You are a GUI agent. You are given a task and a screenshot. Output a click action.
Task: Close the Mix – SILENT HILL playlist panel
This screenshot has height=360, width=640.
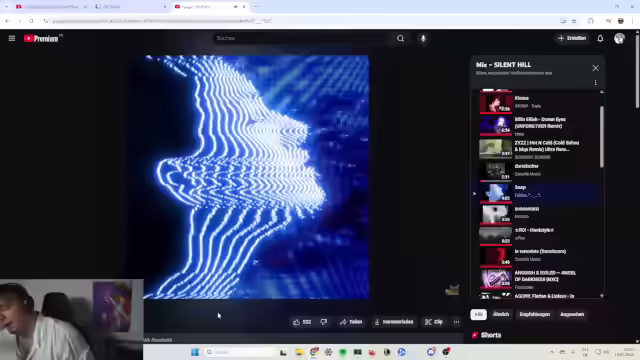(x=596, y=68)
